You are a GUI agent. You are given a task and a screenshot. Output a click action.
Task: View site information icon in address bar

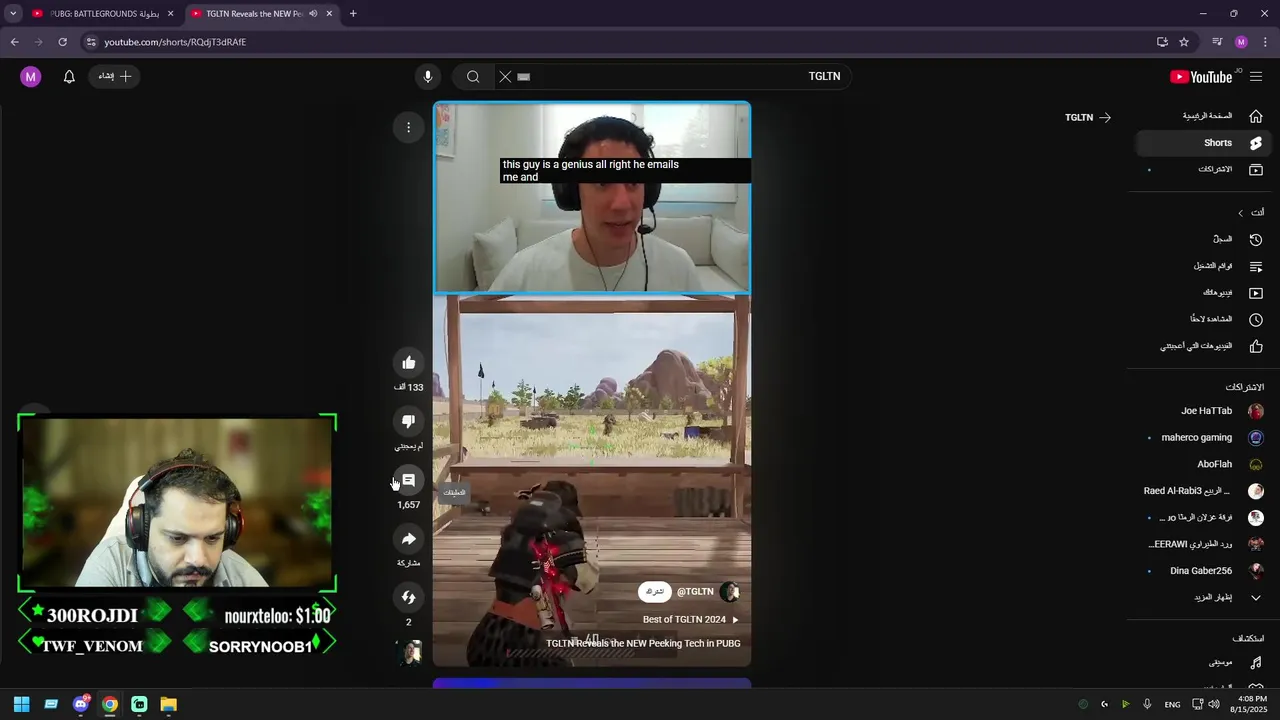click(x=91, y=42)
